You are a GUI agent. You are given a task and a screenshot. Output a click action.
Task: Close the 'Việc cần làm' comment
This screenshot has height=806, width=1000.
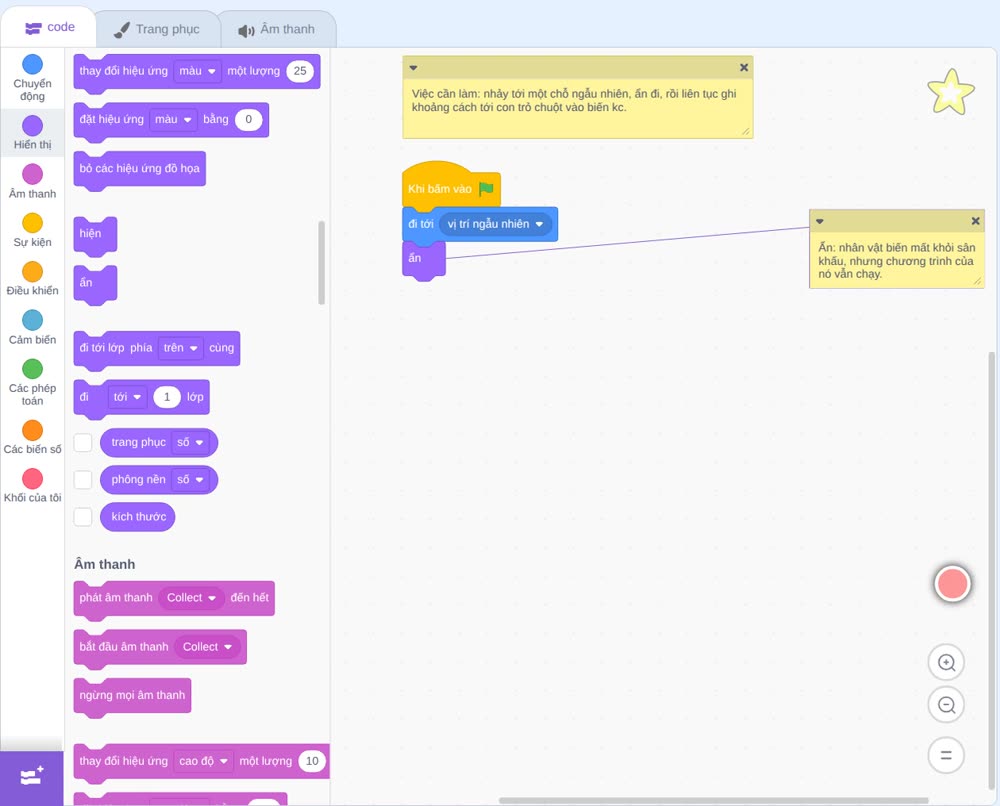coord(744,68)
